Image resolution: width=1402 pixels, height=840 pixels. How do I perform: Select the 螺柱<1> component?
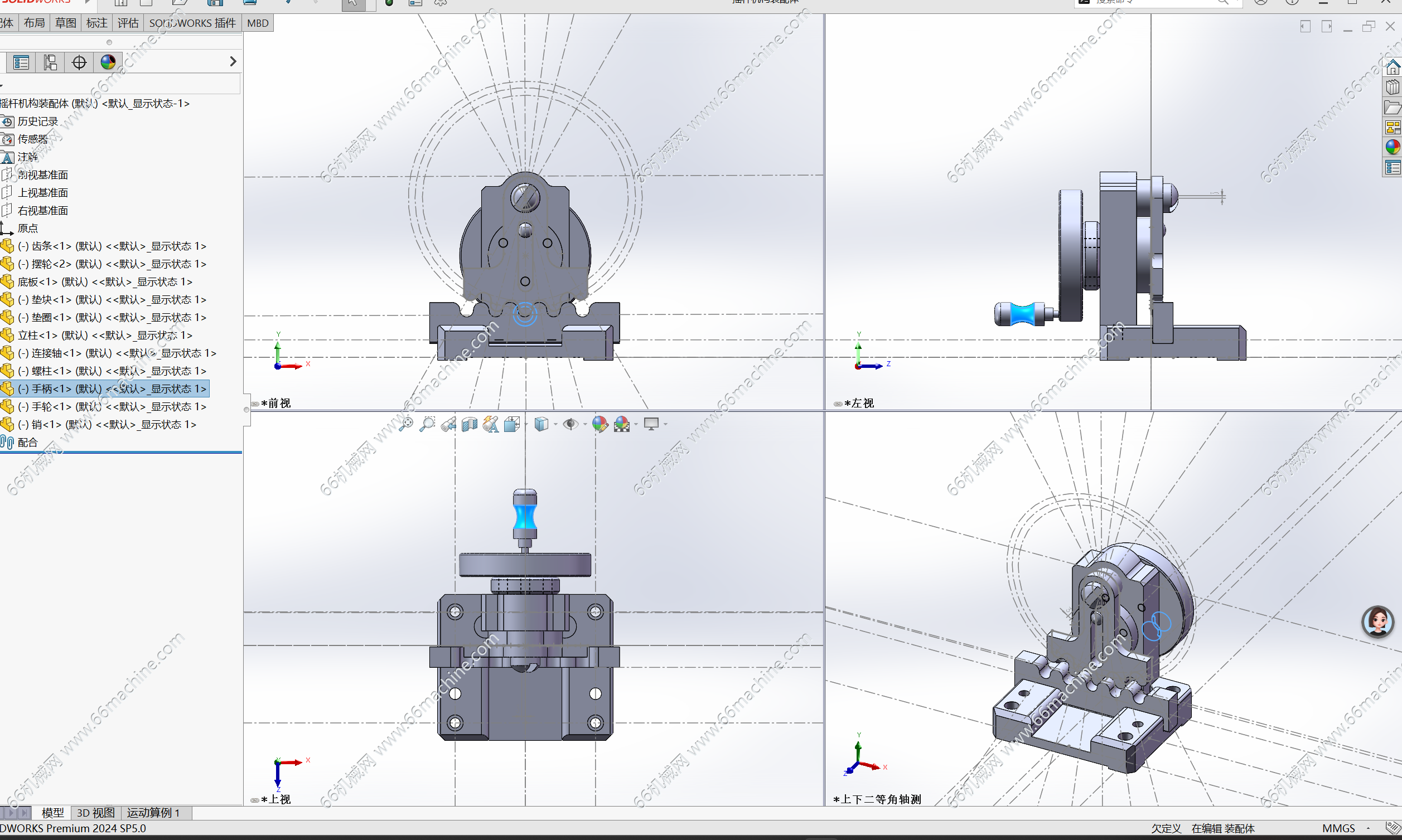[112, 371]
